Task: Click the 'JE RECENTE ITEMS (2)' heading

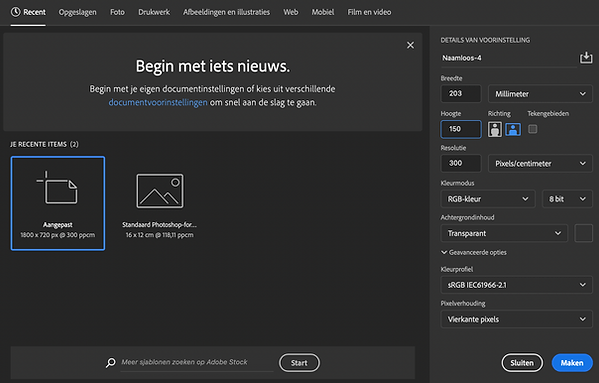Action: [x=44, y=144]
